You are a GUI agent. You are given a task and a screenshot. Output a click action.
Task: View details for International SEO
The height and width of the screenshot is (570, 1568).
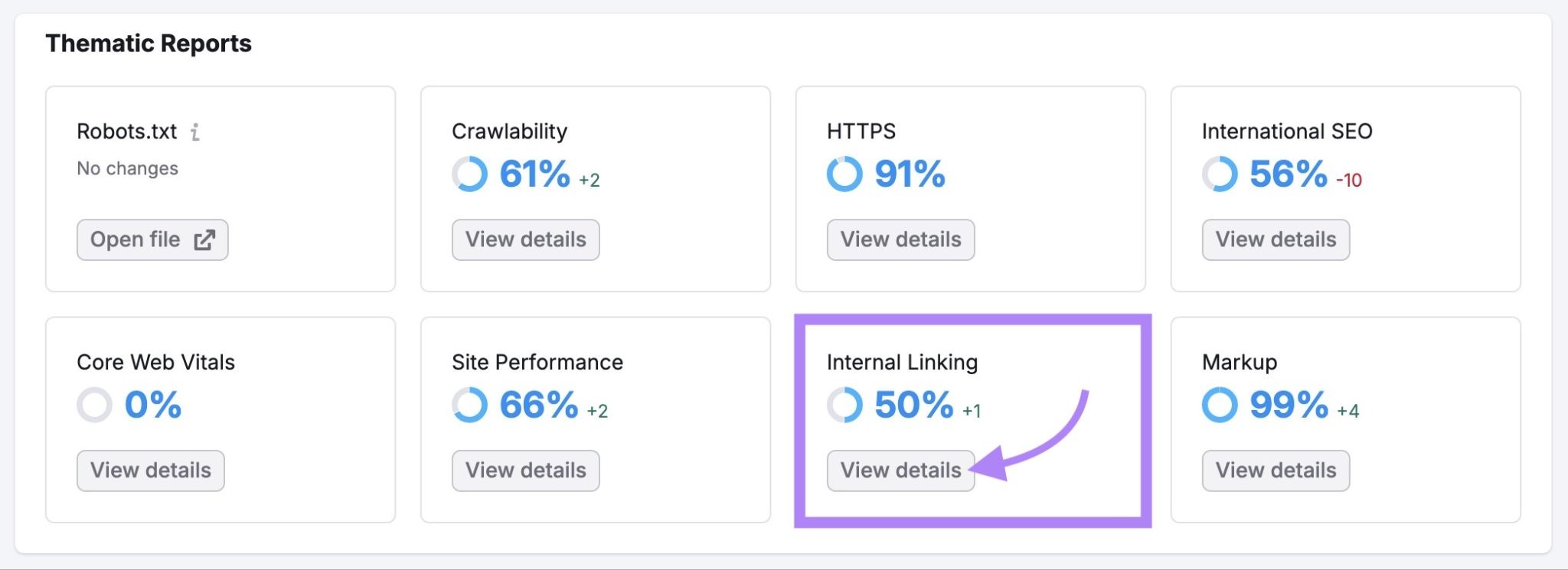(1276, 239)
